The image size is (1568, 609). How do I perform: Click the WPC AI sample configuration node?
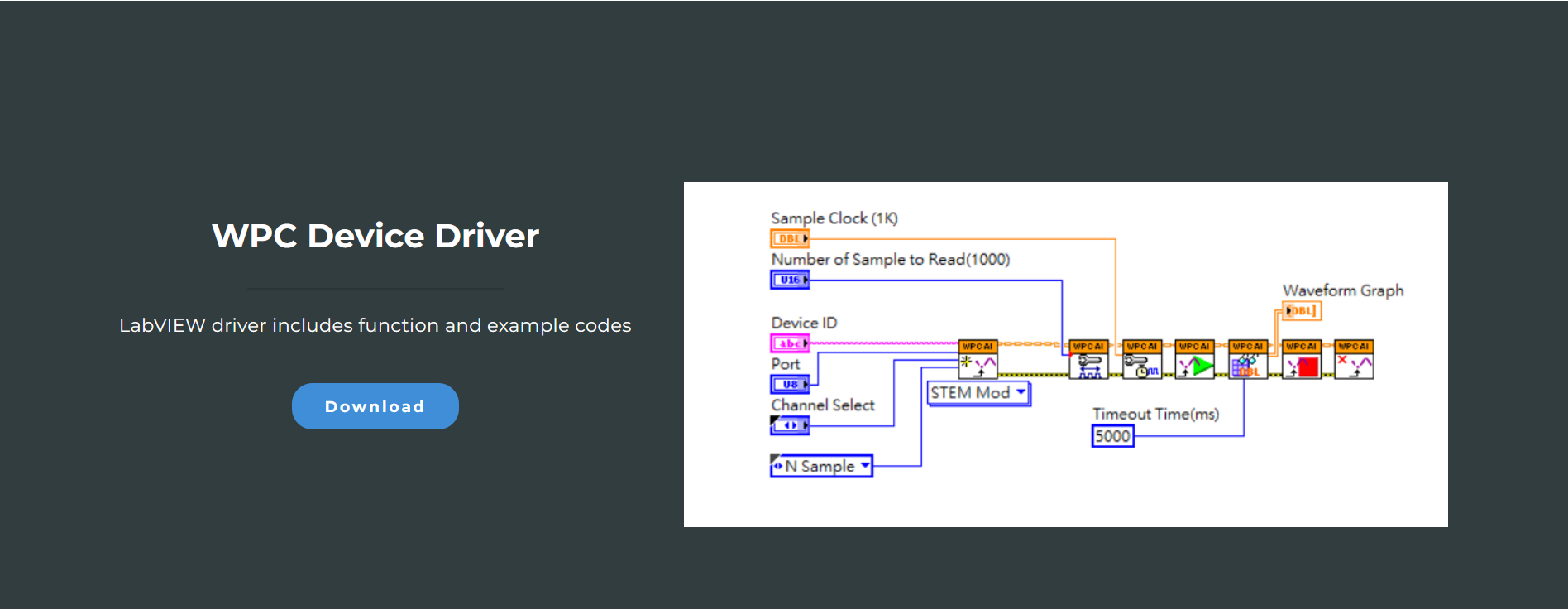1088,360
